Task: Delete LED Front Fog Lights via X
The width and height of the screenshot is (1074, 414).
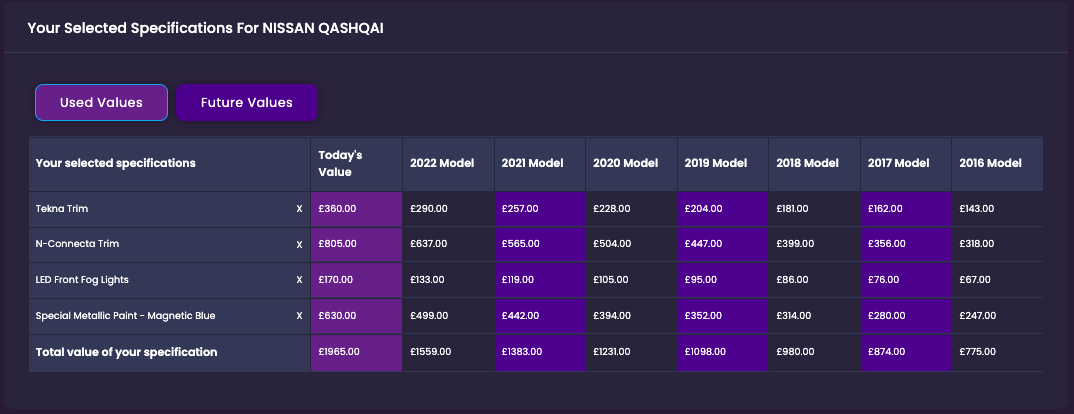Action: click(299, 280)
